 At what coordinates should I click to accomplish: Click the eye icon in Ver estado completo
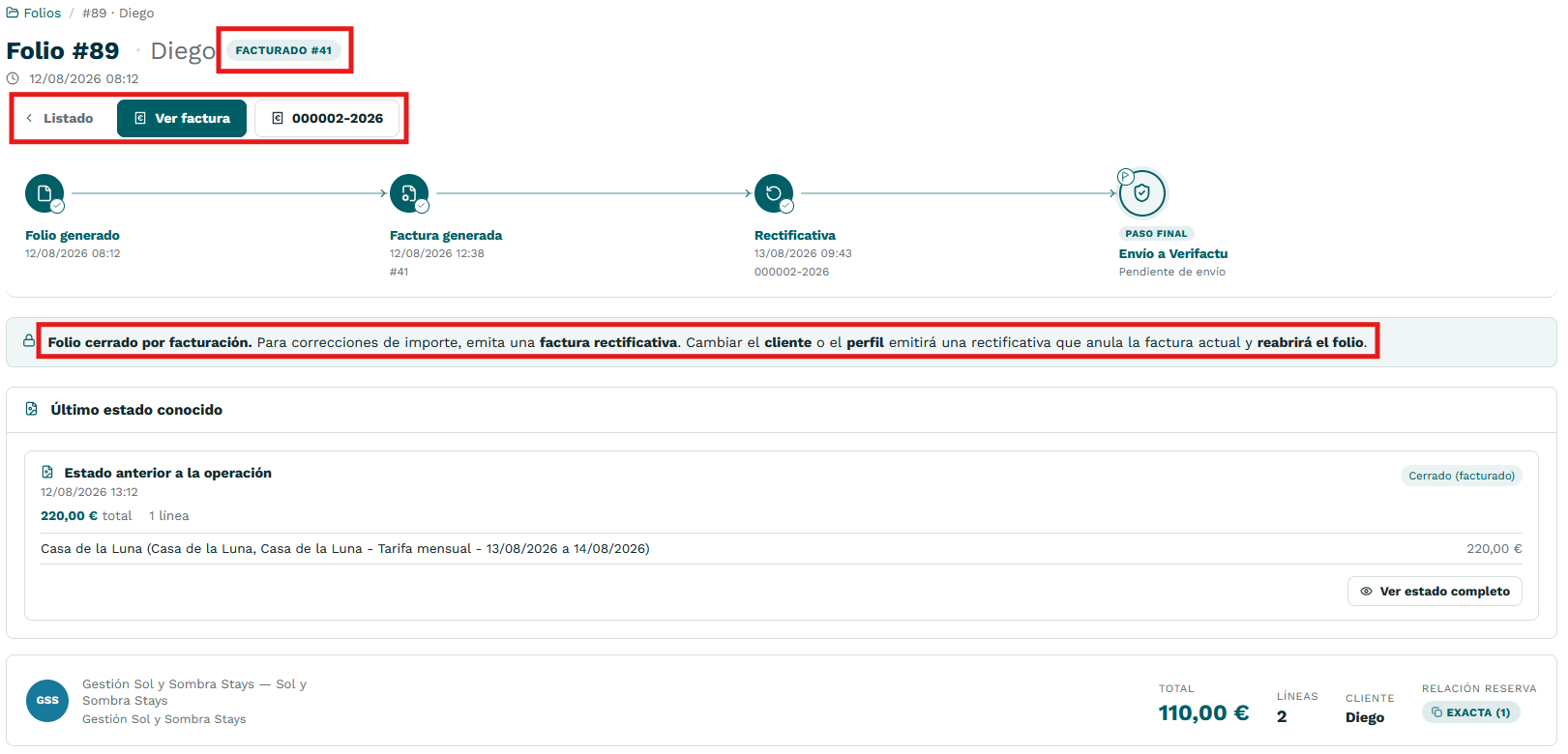coord(1367,591)
